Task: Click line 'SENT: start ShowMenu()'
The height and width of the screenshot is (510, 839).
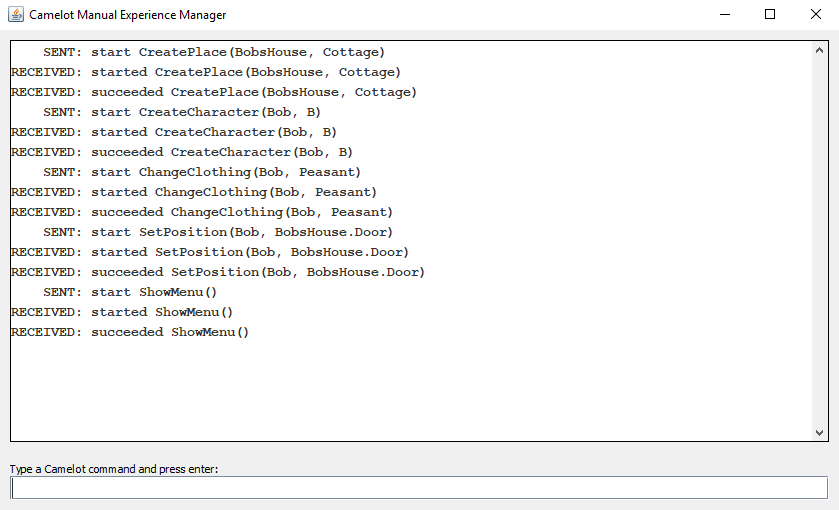Action: [130, 292]
